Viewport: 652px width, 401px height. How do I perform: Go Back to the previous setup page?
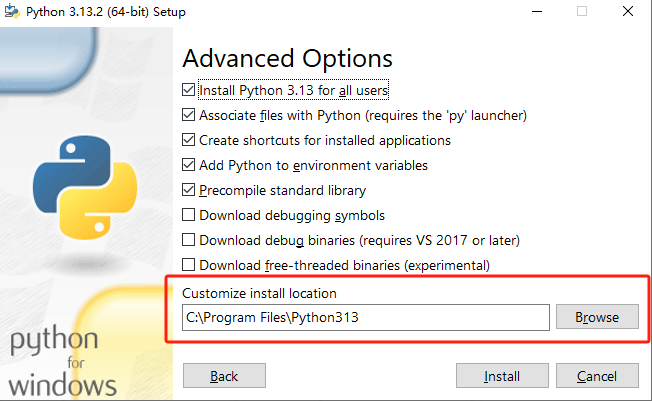tap(224, 376)
